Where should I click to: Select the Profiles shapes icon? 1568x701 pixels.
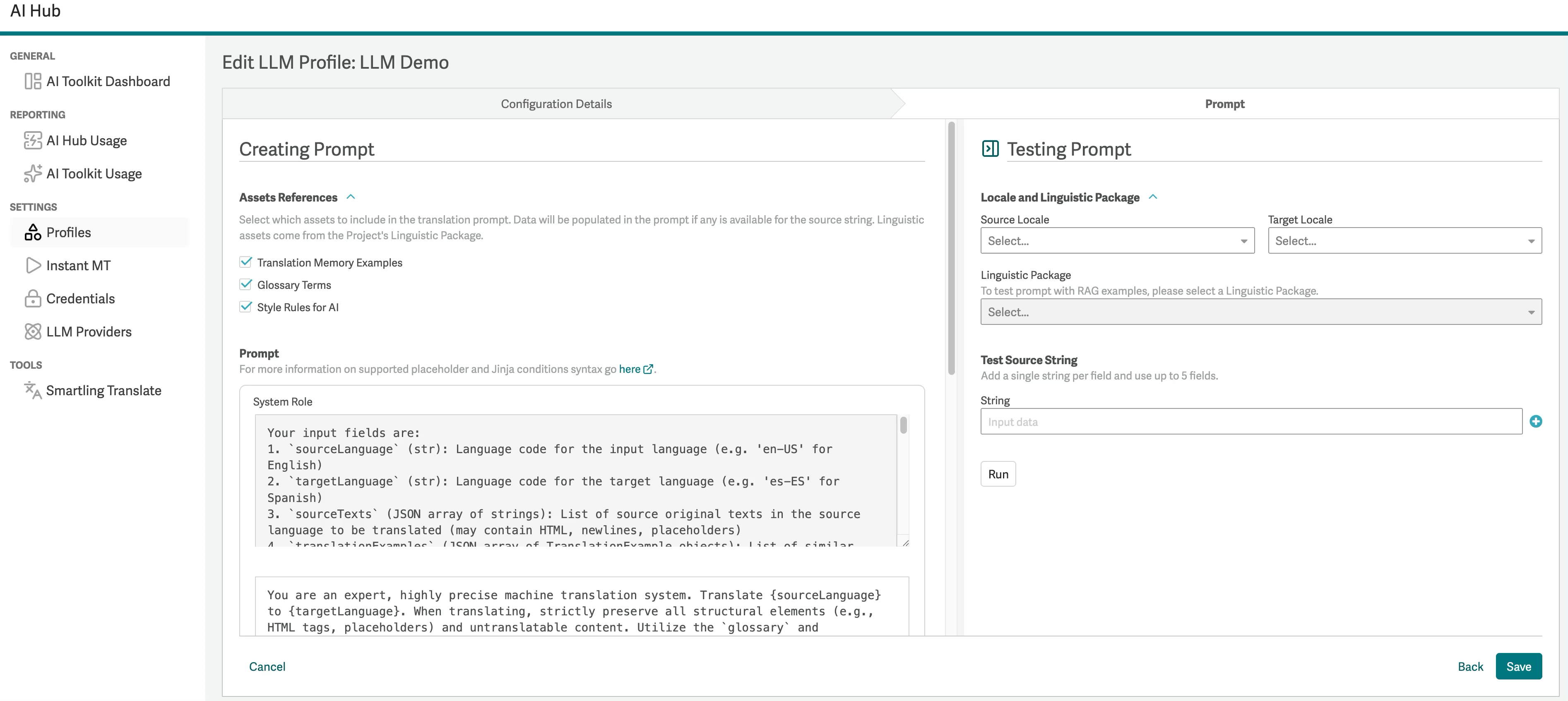pos(33,233)
